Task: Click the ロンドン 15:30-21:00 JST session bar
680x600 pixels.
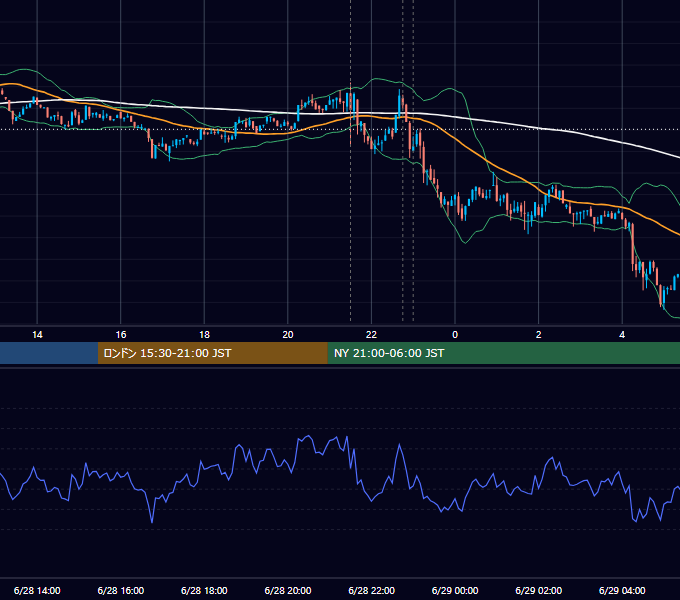Action: tap(212, 353)
